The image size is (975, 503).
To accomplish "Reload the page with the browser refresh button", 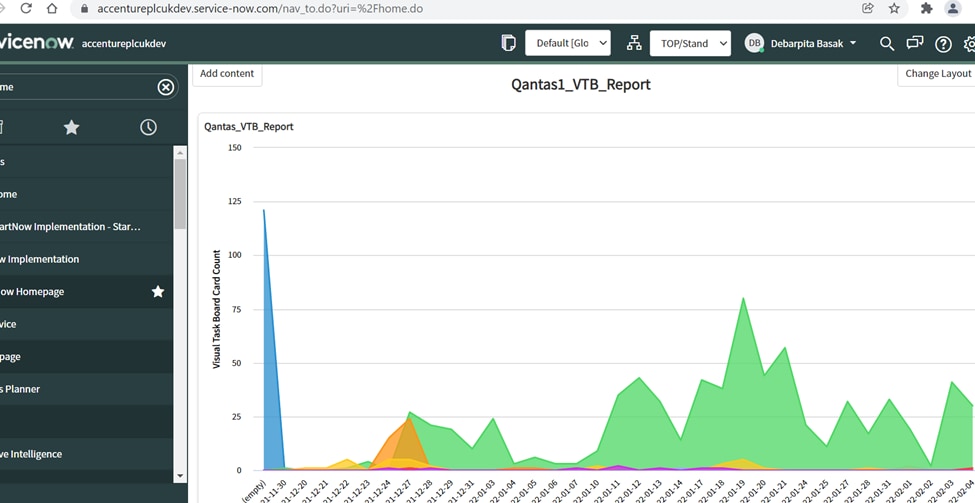I will point(26,9).
